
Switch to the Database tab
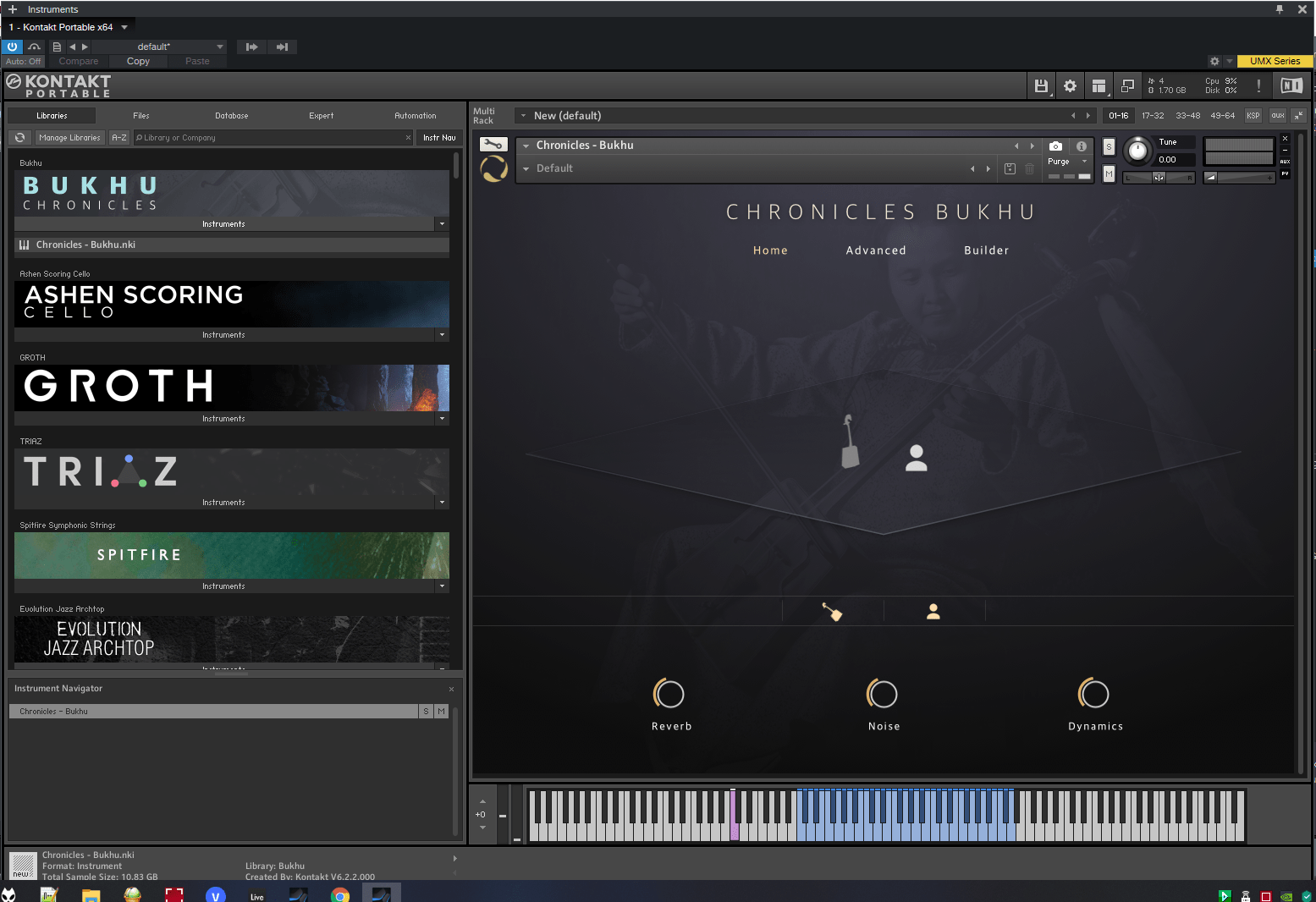pyautogui.click(x=231, y=115)
